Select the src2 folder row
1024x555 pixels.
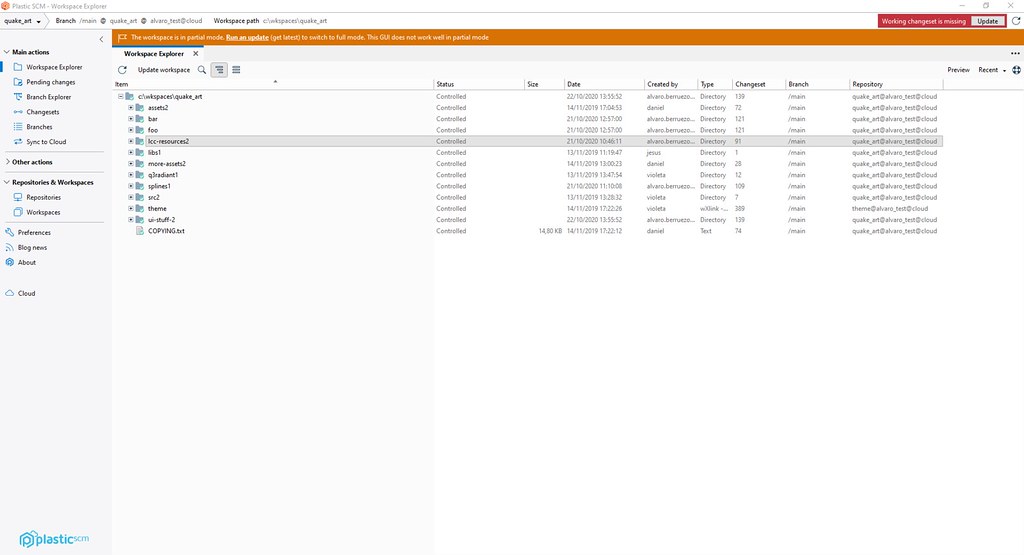pos(528,197)
